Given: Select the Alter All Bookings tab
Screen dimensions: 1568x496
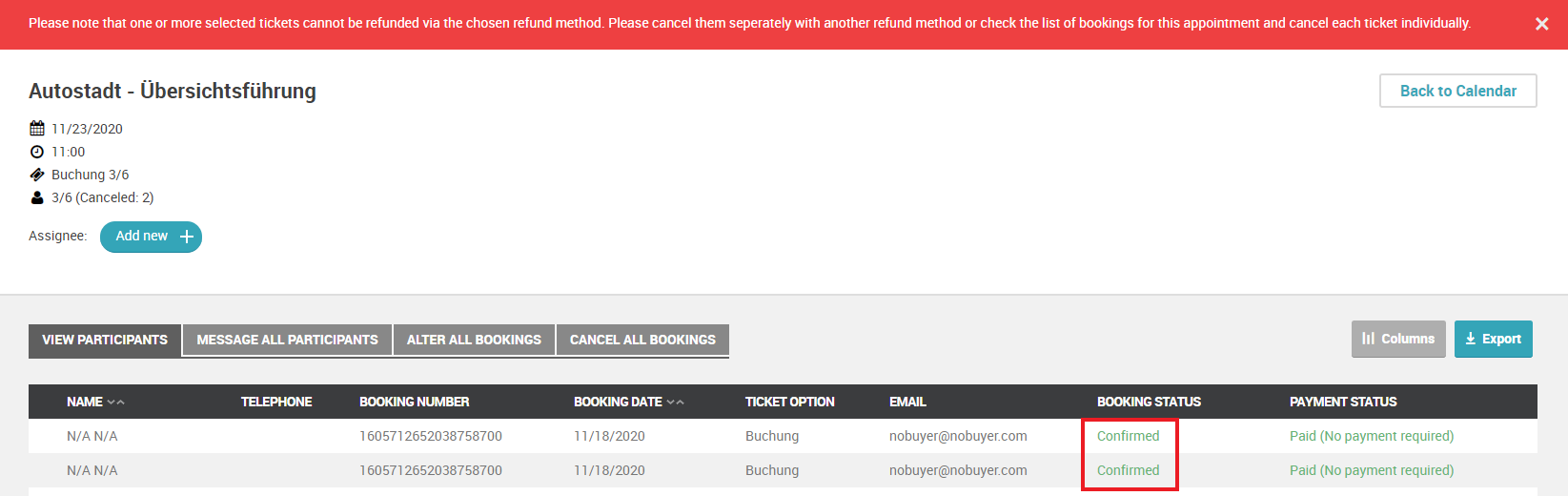Looking at the screenshot, I should [x=474, y=341].
